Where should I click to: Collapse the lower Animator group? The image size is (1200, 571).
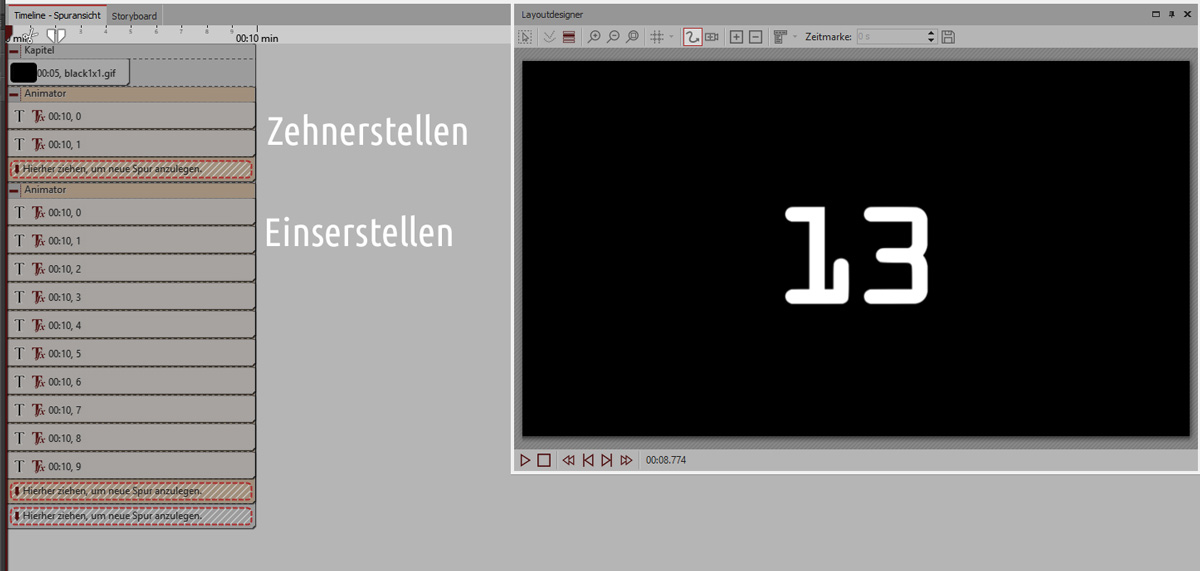coord(14,189)
